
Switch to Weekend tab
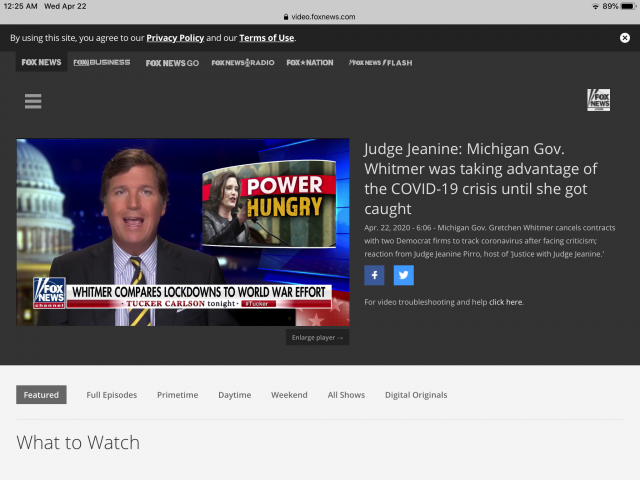(x=289, y=395)
